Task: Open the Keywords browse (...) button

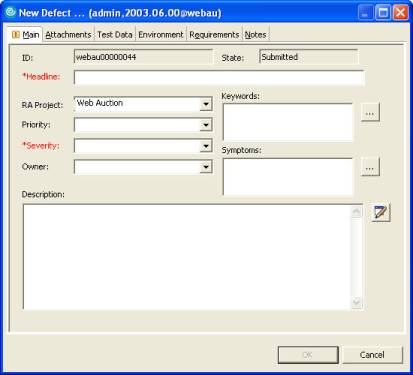Action: click(370, 112)
